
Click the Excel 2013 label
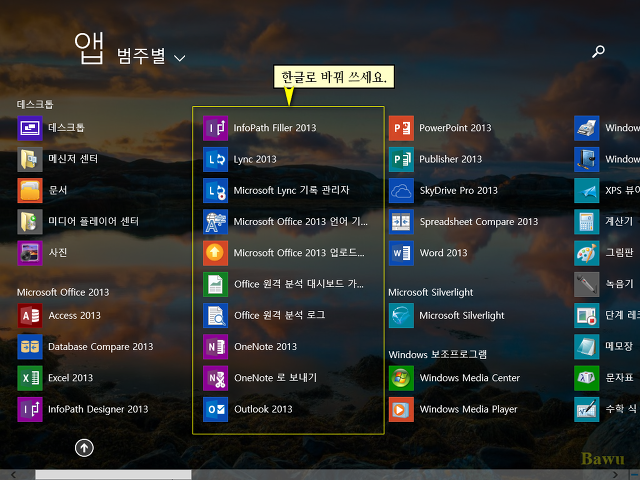(71, 378)
